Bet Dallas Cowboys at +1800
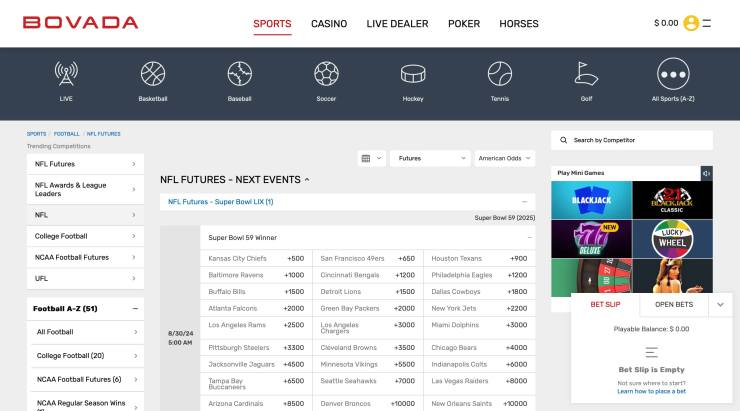740x411 pixels. (x=479, y=292)
